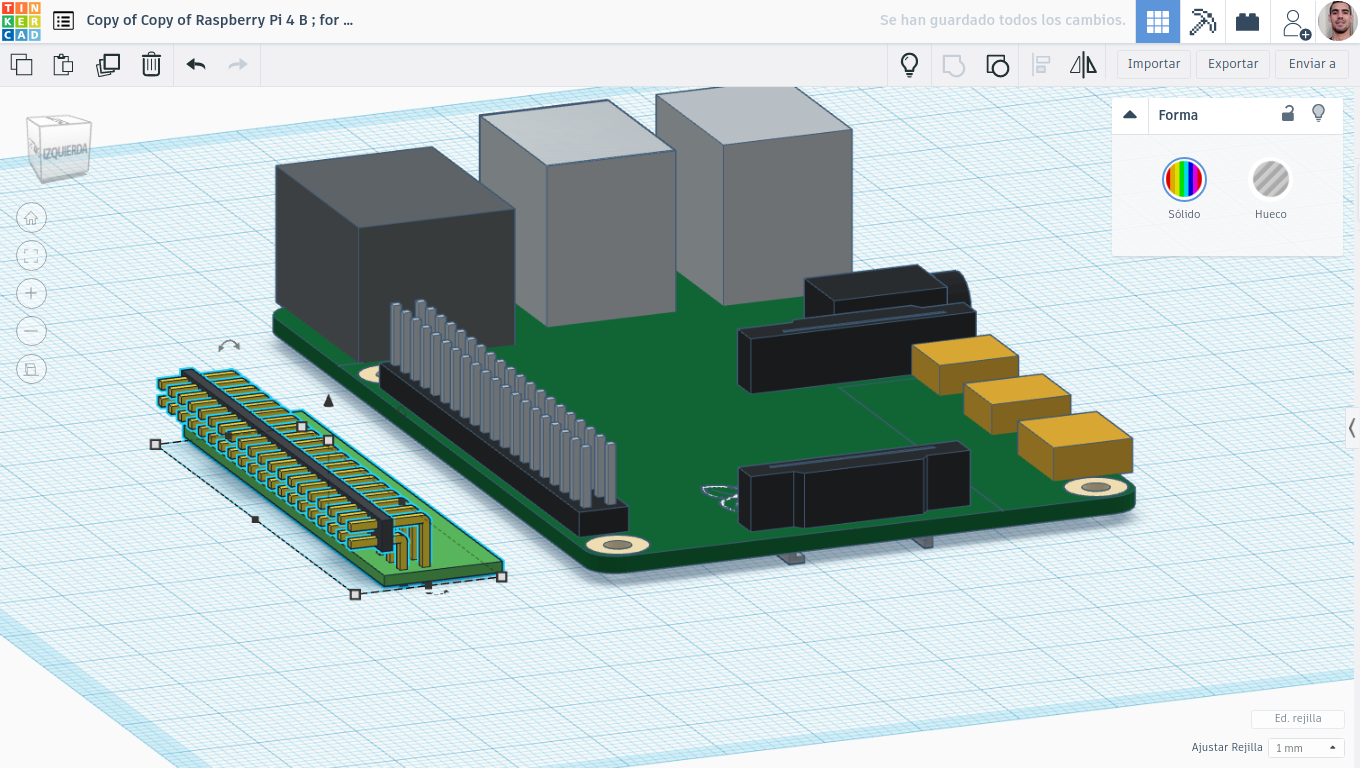Screen dimensions: 1360x768
Task: Click the IZQUIERDA view cube
Action: [x=63, y=150]
